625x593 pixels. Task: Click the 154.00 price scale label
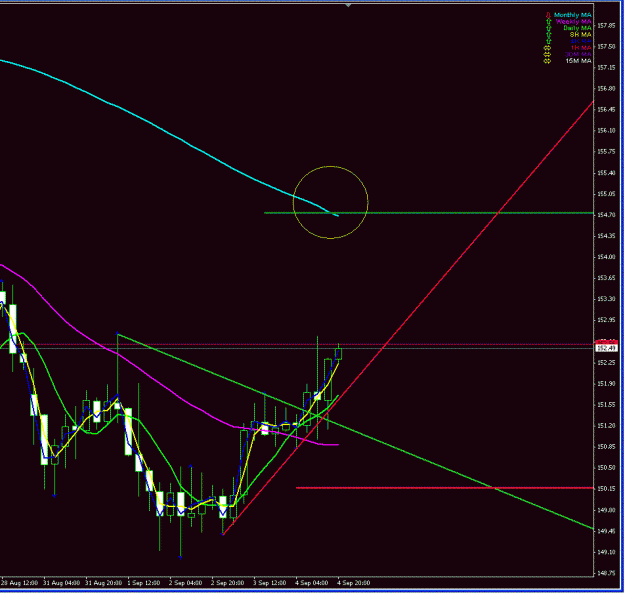[606, 257]
